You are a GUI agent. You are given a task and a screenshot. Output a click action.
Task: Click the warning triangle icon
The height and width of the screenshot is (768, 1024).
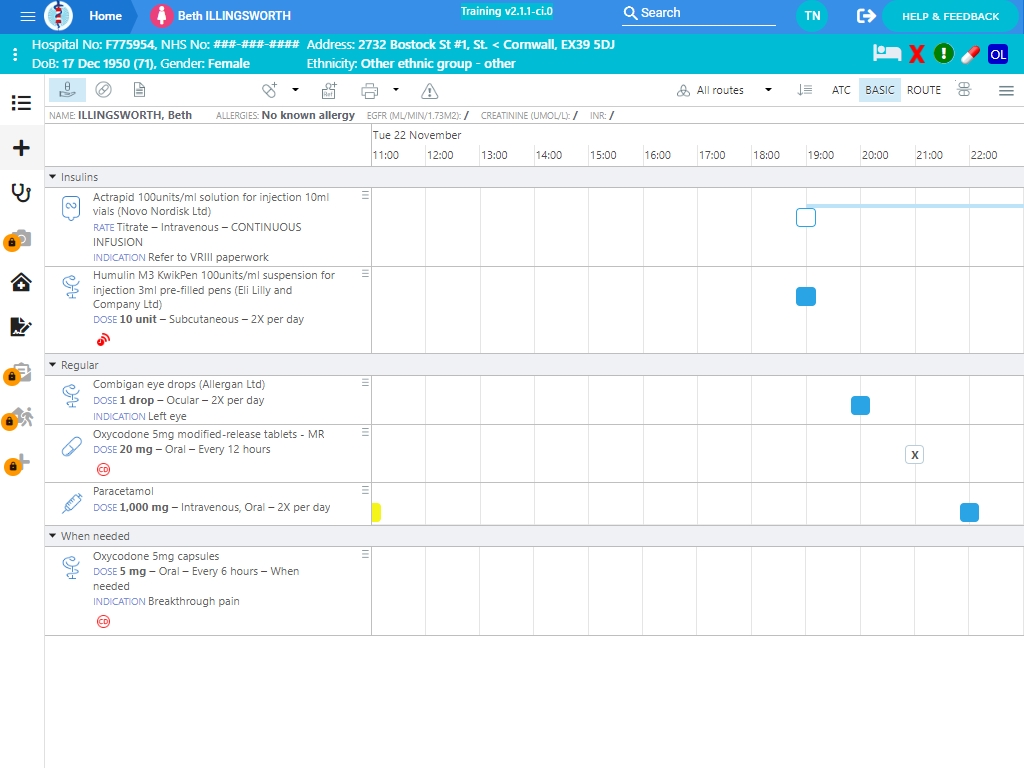point(430,91)
